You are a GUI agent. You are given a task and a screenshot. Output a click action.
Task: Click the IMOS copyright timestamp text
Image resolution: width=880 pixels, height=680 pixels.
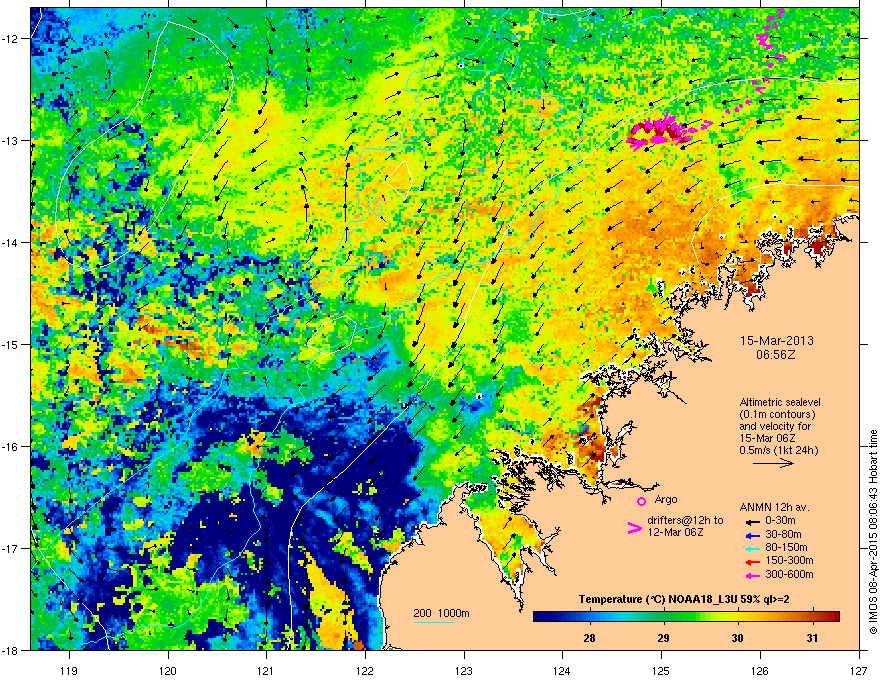(x=873, y=532)
